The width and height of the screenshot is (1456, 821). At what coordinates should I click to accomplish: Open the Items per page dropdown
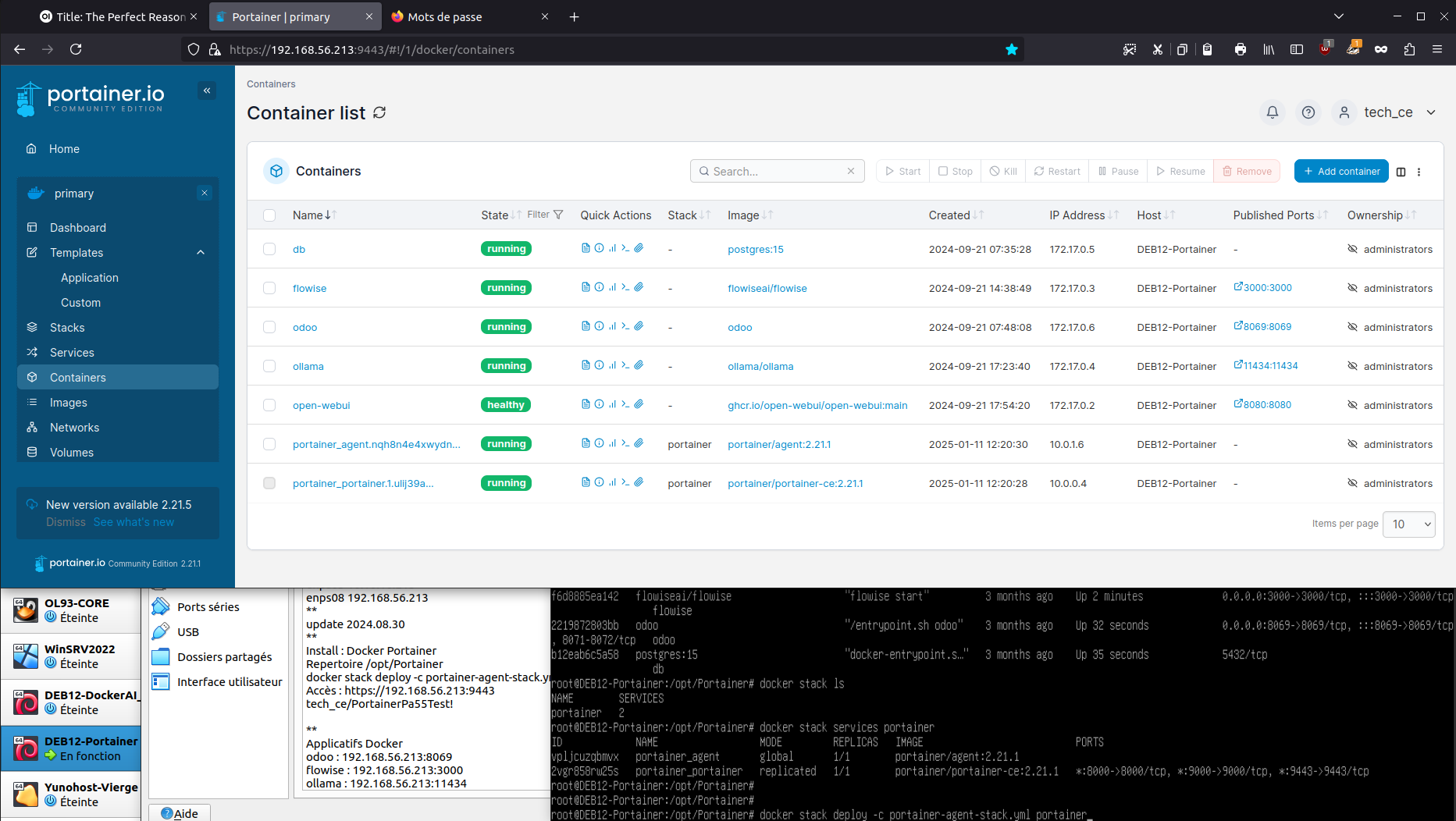click(x=1408, y=524)
